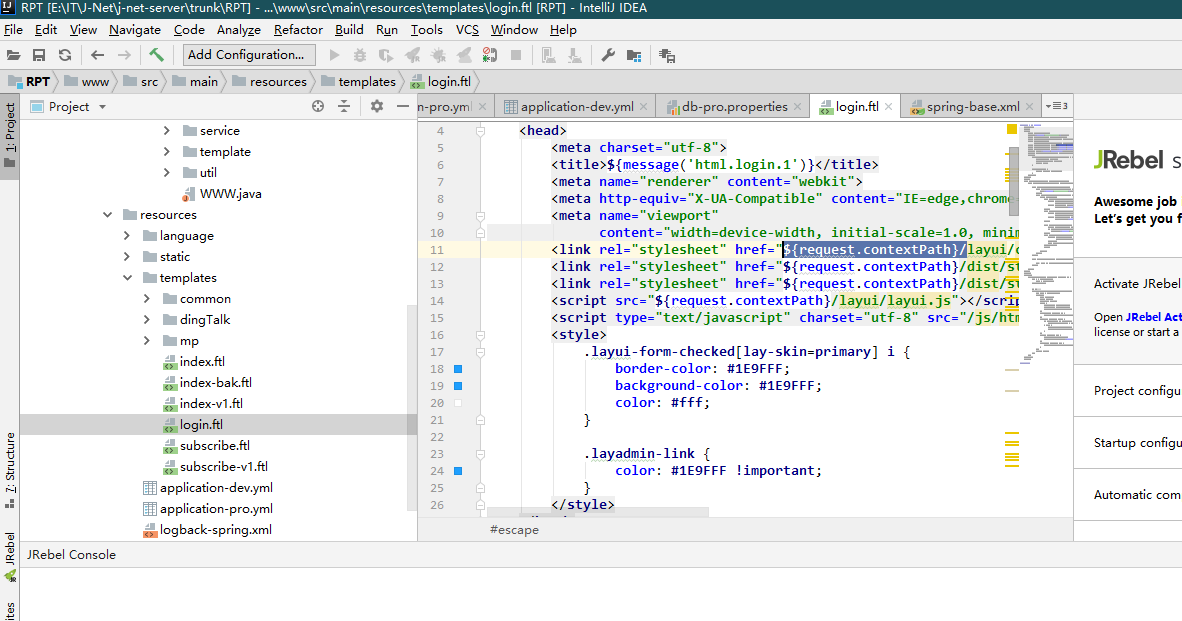Image resolution: width=1182 pixels, height=621 pixels.
Task: Click the Back navigation arrow
Action: [x=97, y=55]
